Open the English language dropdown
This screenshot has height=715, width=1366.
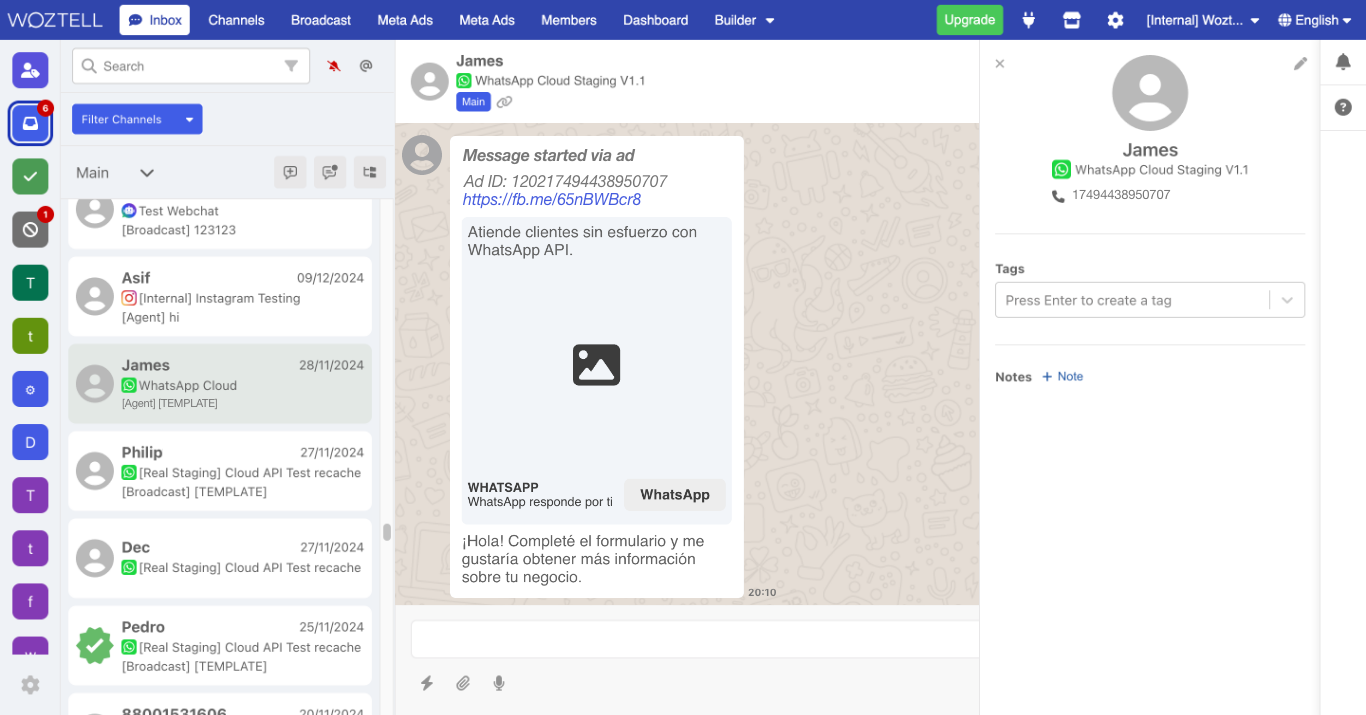pyautogui.click(x=1317, y=20)
